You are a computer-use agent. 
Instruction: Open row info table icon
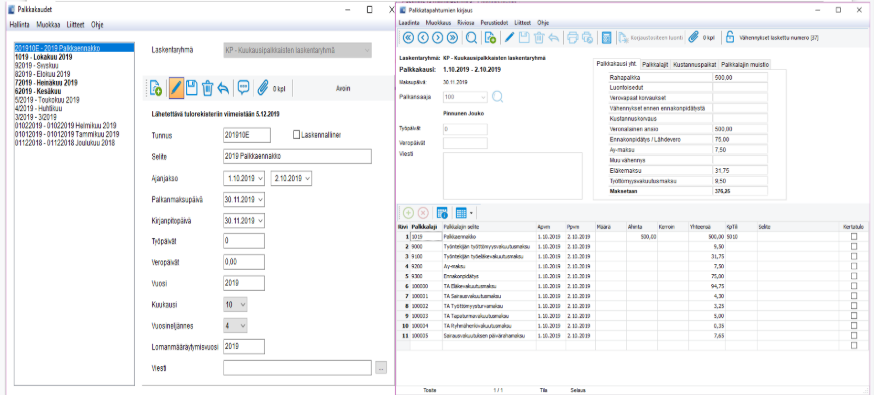(443, 213)
